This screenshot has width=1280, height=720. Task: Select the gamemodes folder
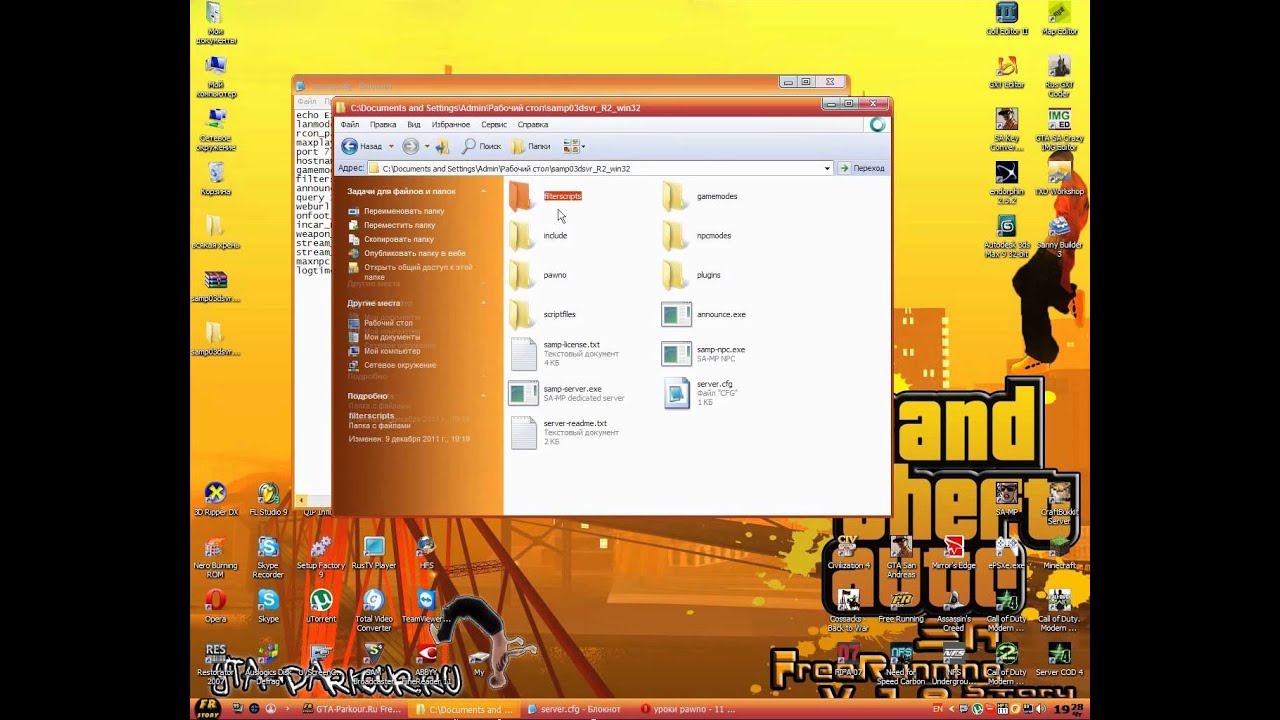pyautogui.click(x=700, y=196)
